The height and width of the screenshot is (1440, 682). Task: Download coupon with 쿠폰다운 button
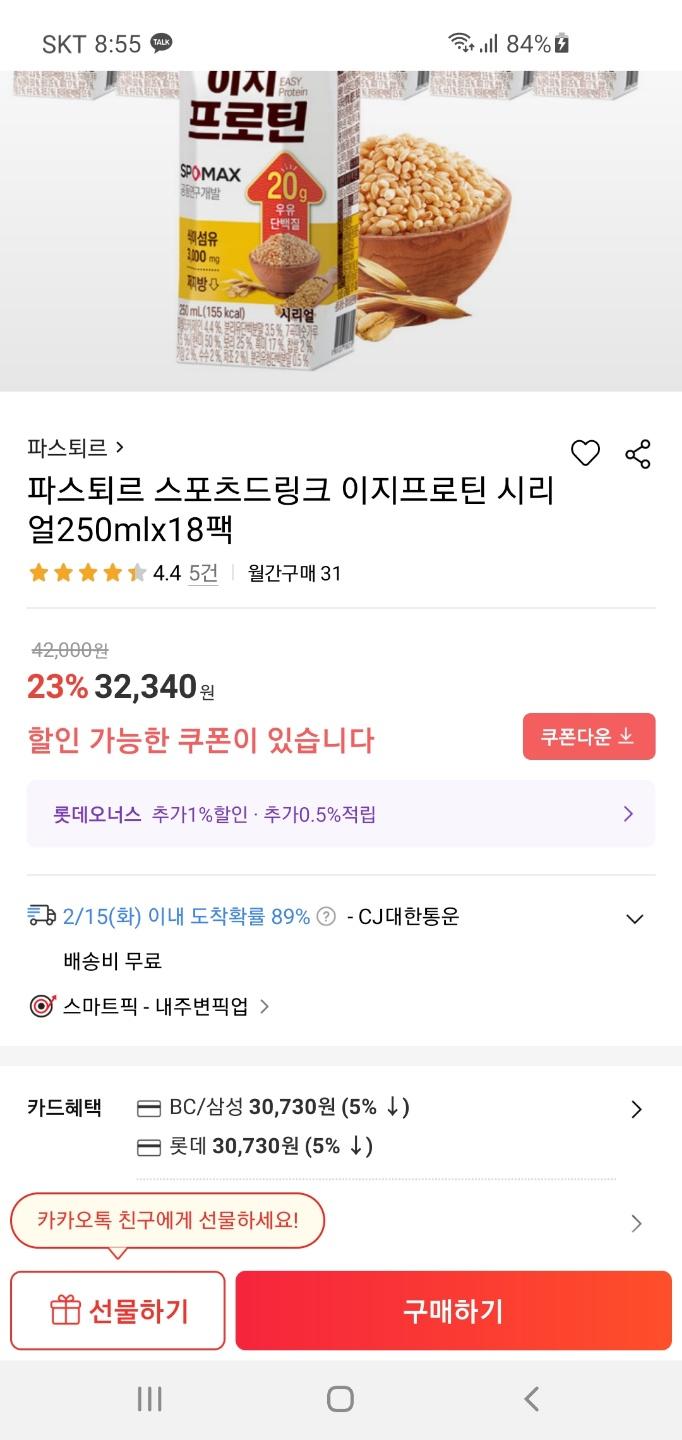[588, 736]
